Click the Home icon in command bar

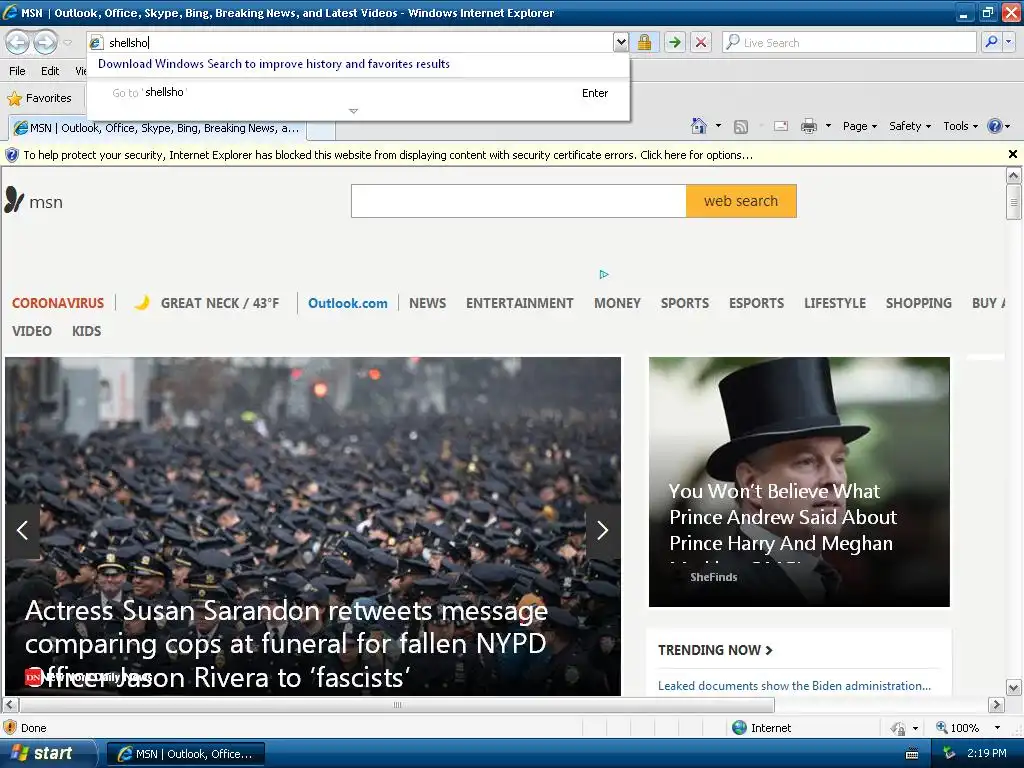click(699, 126)
